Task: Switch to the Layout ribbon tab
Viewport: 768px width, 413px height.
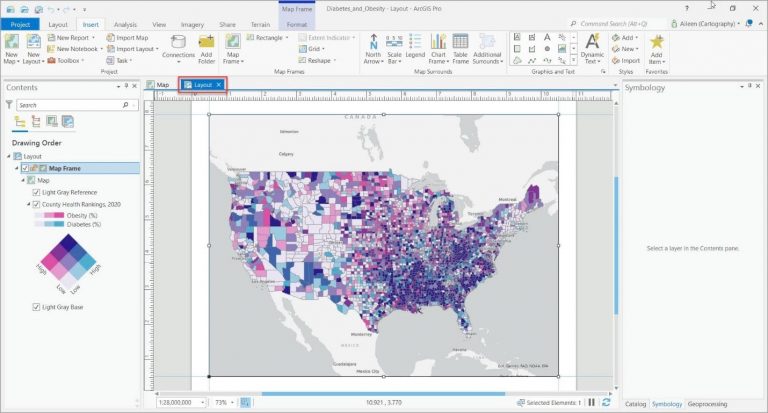Action: pos(58,24)
